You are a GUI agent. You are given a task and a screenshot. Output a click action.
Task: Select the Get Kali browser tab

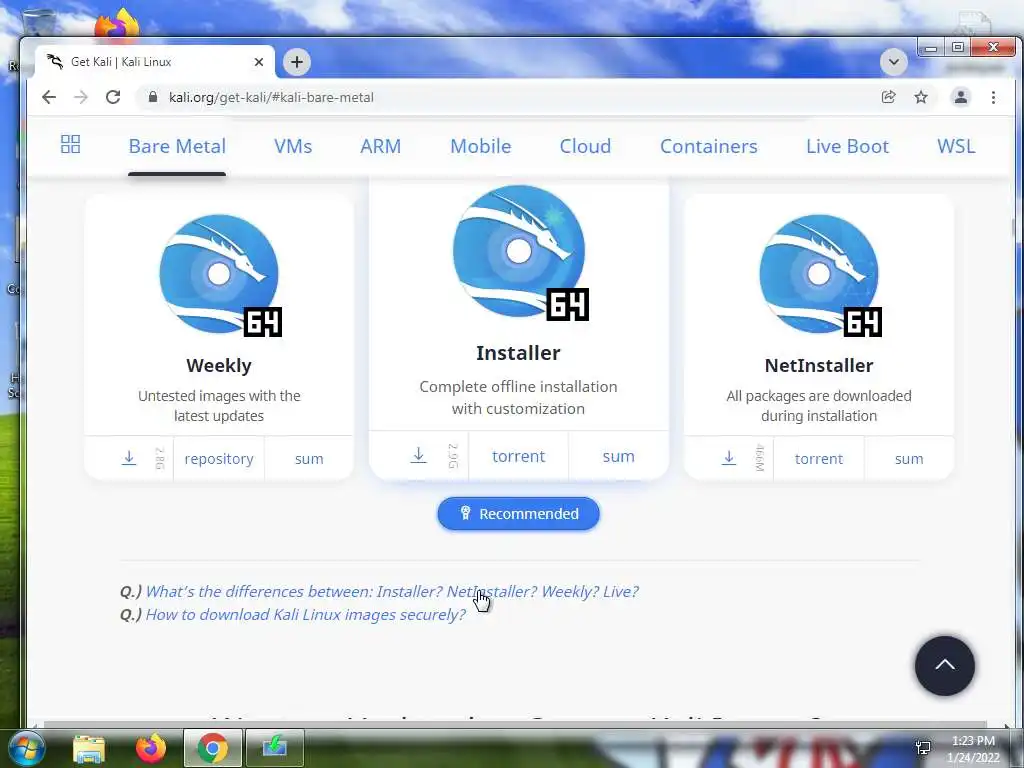[155, 62]
